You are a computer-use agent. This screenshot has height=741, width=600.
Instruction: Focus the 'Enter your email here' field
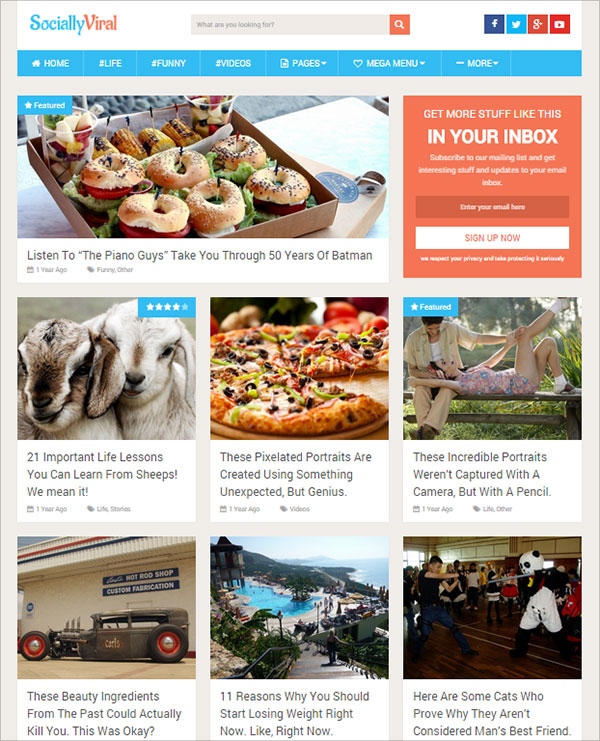(492, 207)
